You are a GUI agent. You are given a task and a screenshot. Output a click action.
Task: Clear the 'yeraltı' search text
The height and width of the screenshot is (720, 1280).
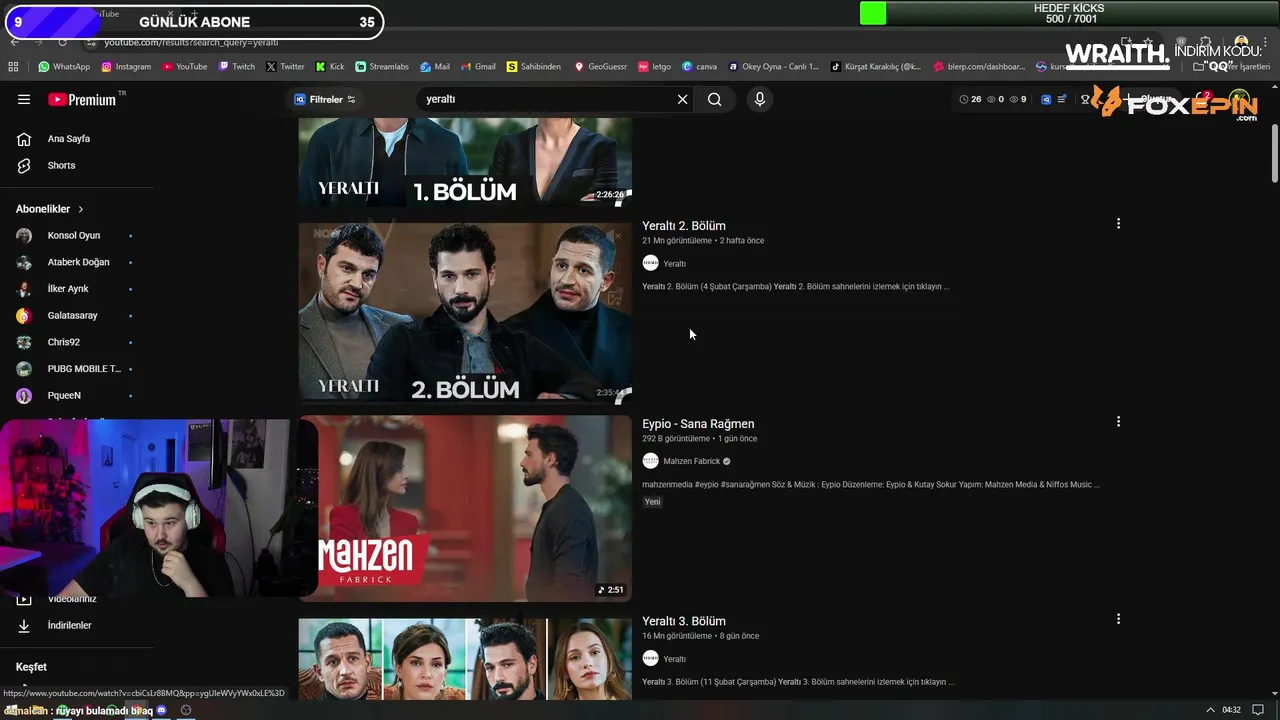coord(683,99)
